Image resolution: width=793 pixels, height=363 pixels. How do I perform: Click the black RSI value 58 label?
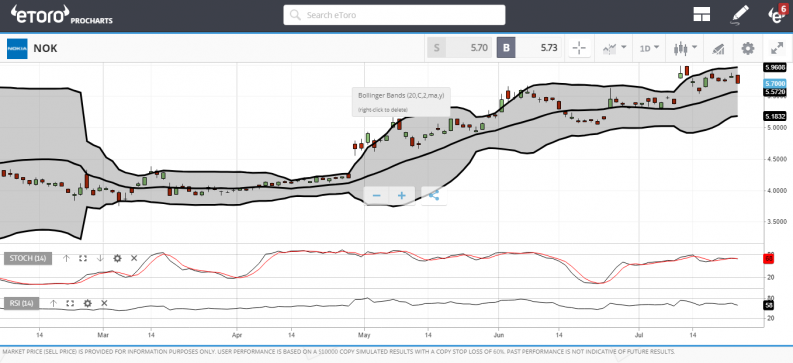(769, 305)
